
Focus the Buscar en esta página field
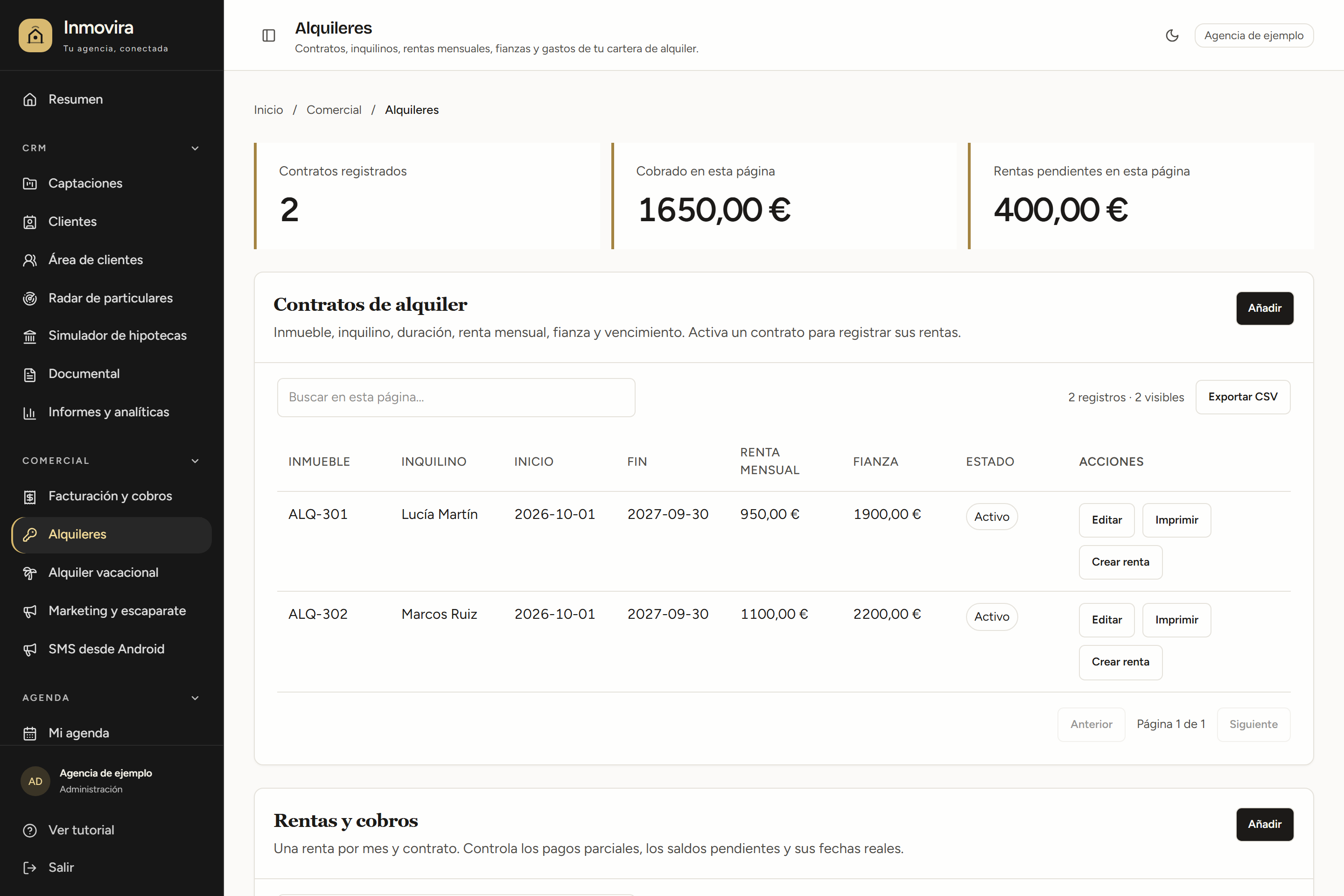(x=456, y=398)
